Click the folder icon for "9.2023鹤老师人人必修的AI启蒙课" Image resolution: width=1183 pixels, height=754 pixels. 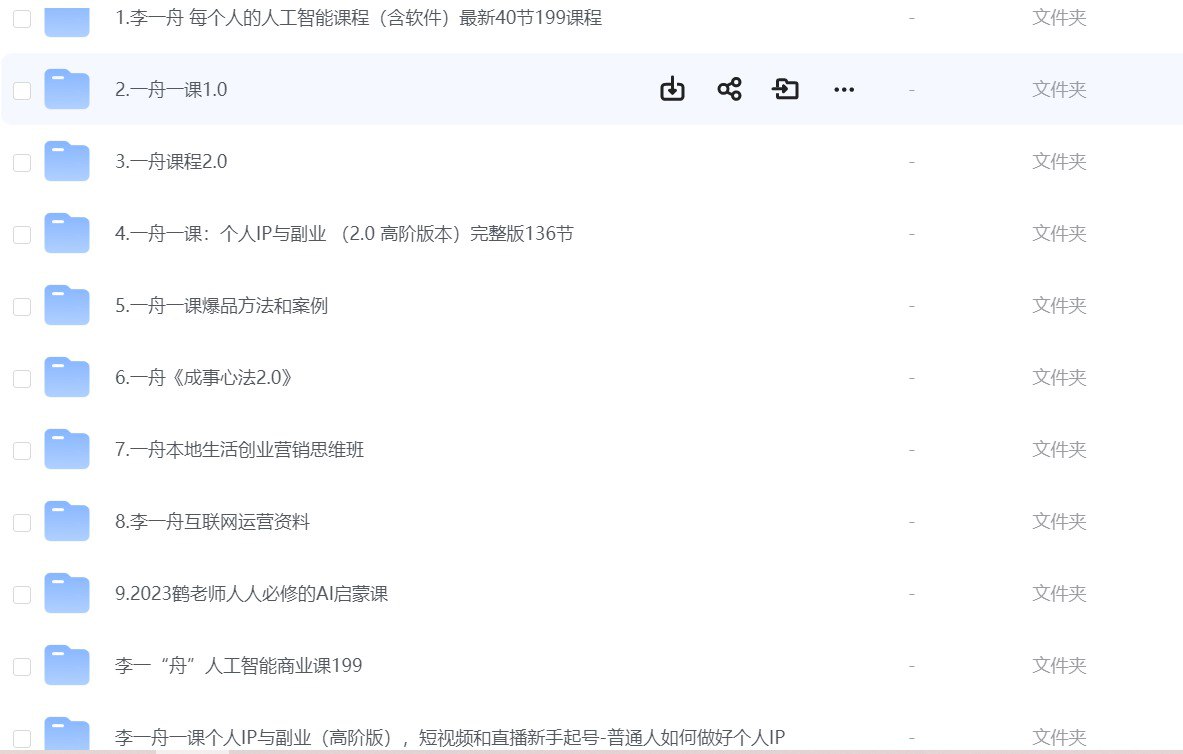[67, 593]
